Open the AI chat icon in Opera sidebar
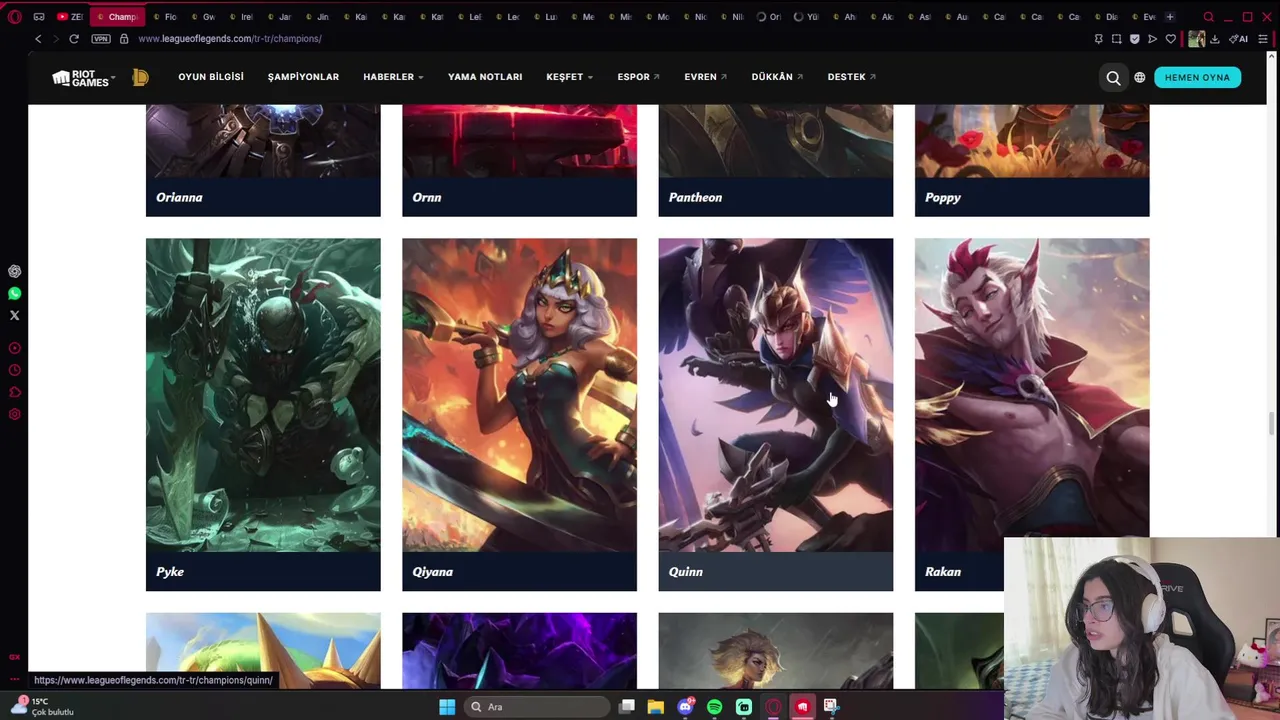The image size is (1280, 720). [14, 271]
